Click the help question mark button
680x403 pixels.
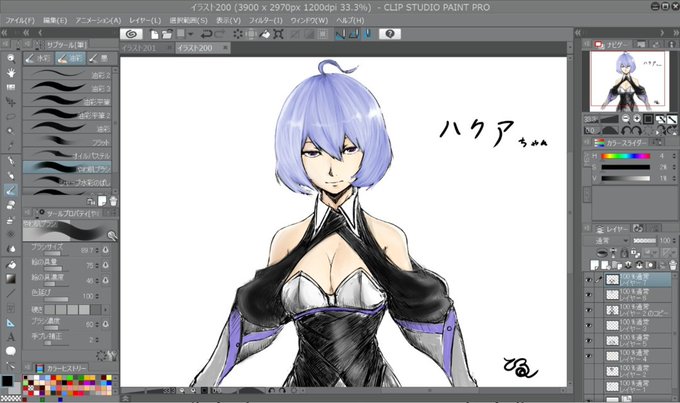[x=389, y=34]
